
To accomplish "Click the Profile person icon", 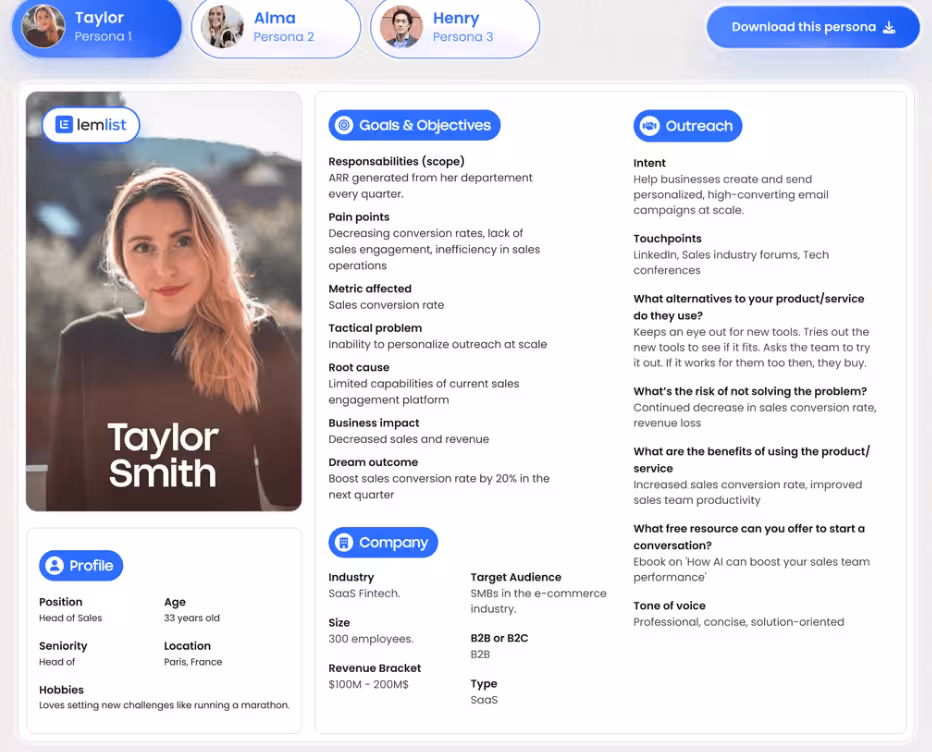I will (54, 566).
